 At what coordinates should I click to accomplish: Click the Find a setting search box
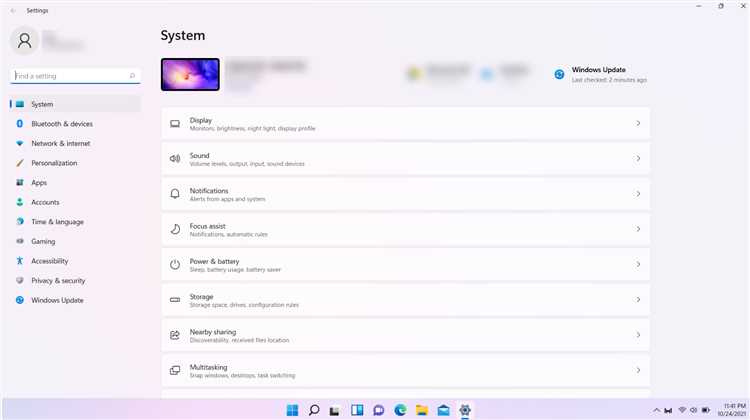coord(75,76)
